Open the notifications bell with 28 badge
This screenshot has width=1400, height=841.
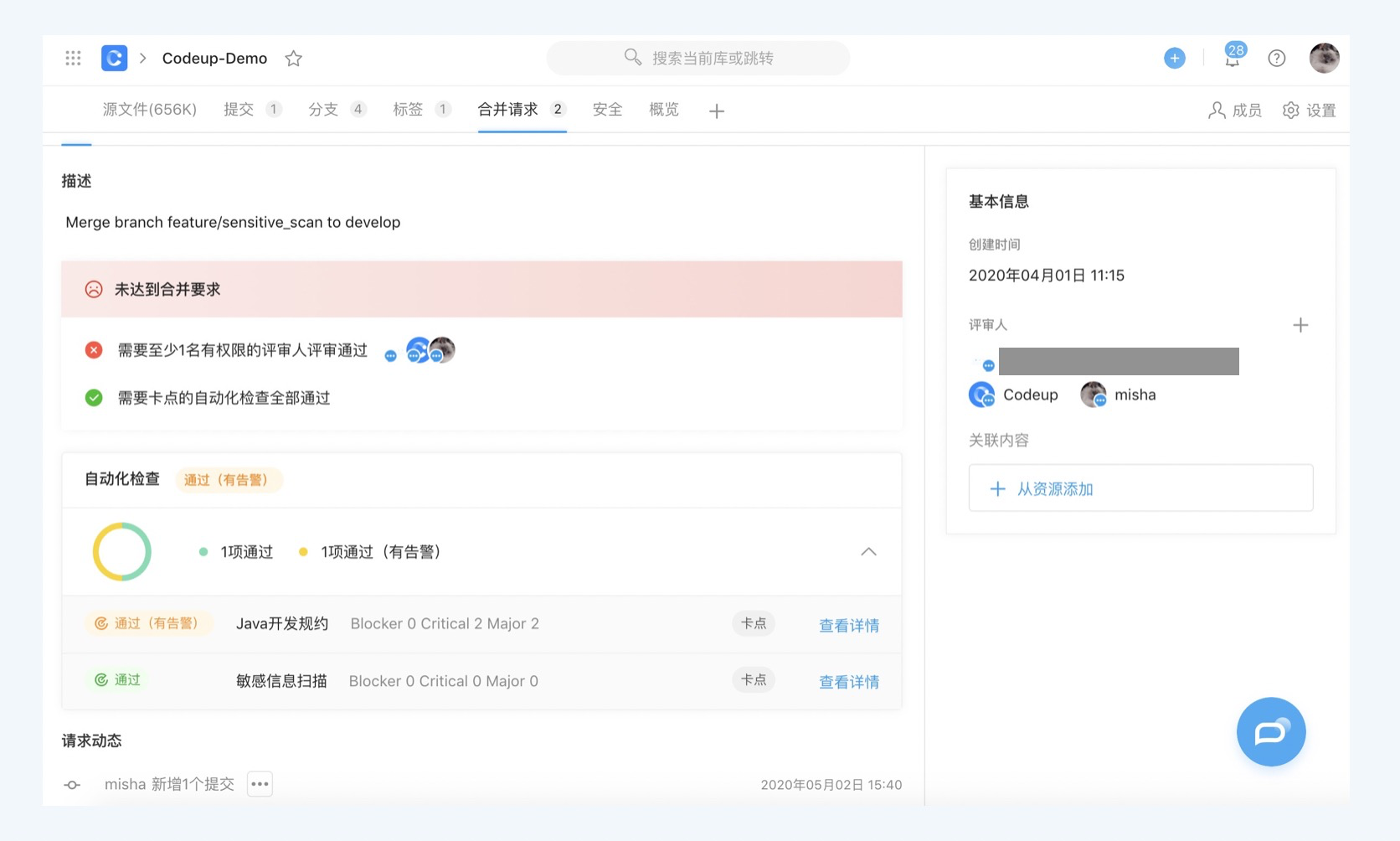(1231, 59)
